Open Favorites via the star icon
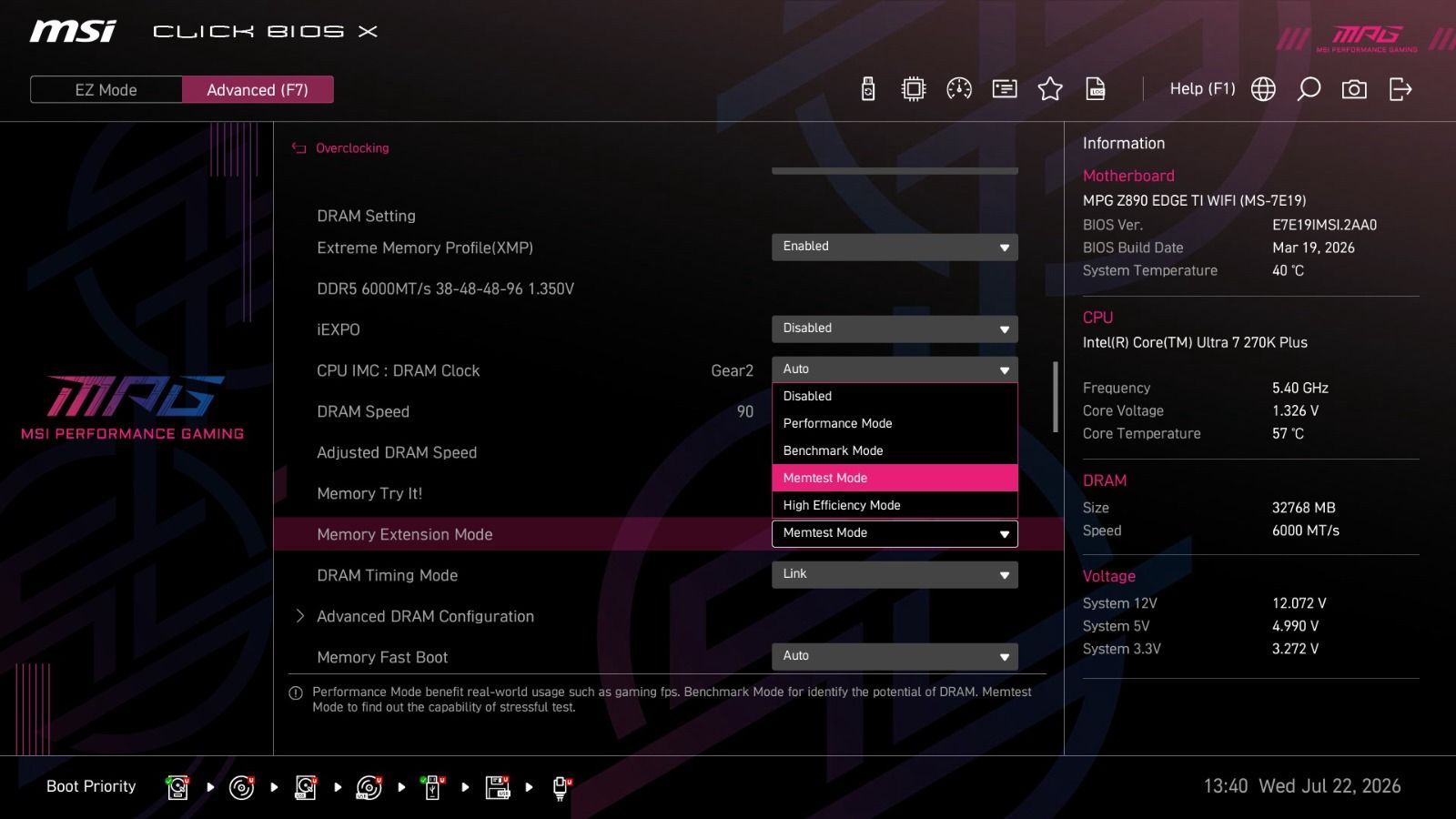Image resolution: width=1456 pixels, height=819 pixels. (1050, 88)
